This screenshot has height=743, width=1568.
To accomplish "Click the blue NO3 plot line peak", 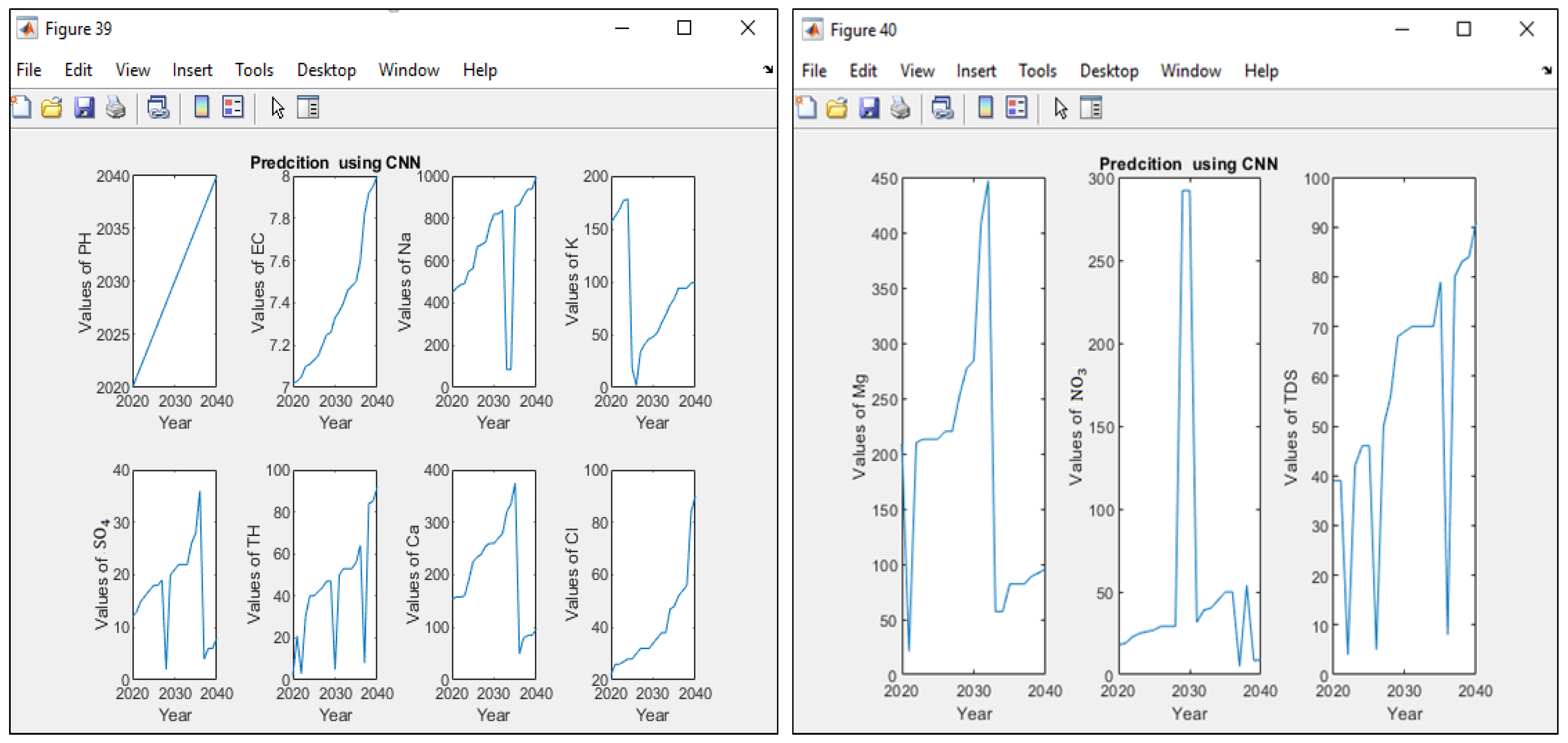I will pos(1186,190).
